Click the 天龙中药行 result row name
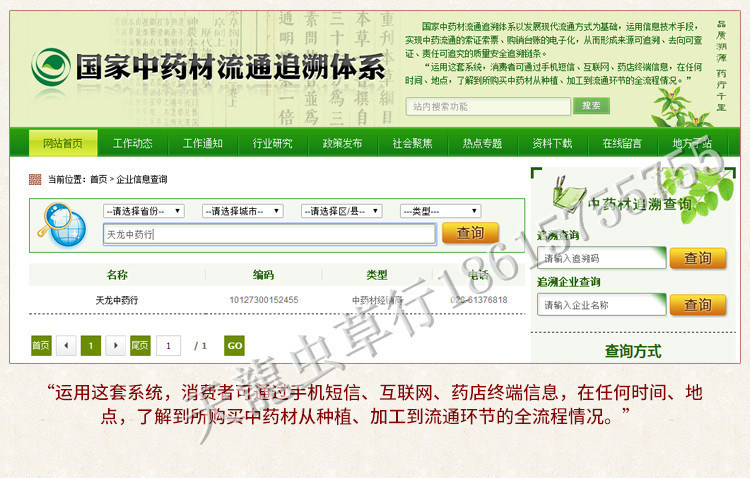 tap(116, 300)
